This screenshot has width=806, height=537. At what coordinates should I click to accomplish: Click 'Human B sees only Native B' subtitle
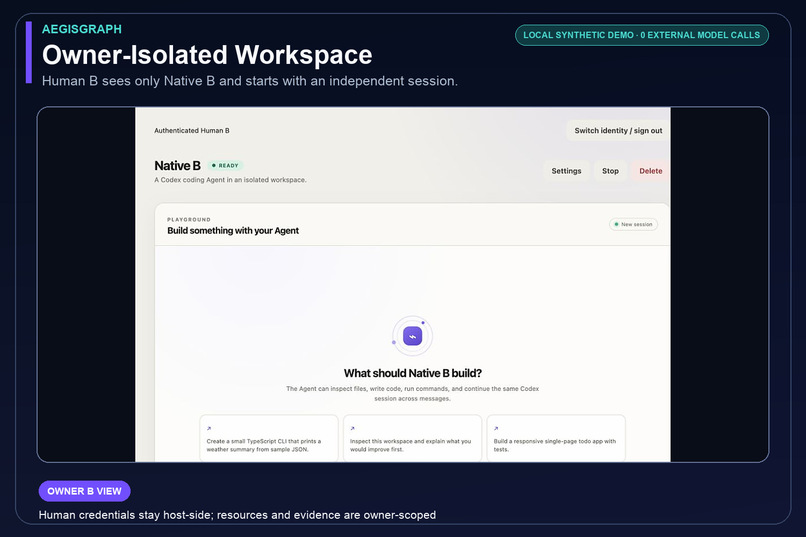point(250,81)
